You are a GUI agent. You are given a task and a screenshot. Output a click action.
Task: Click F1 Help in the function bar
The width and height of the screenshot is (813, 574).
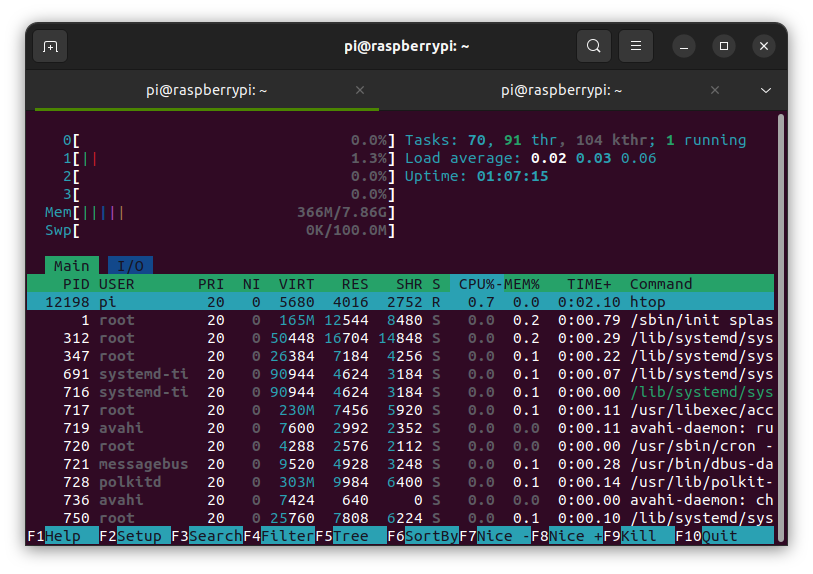click(x=63, y=536)
